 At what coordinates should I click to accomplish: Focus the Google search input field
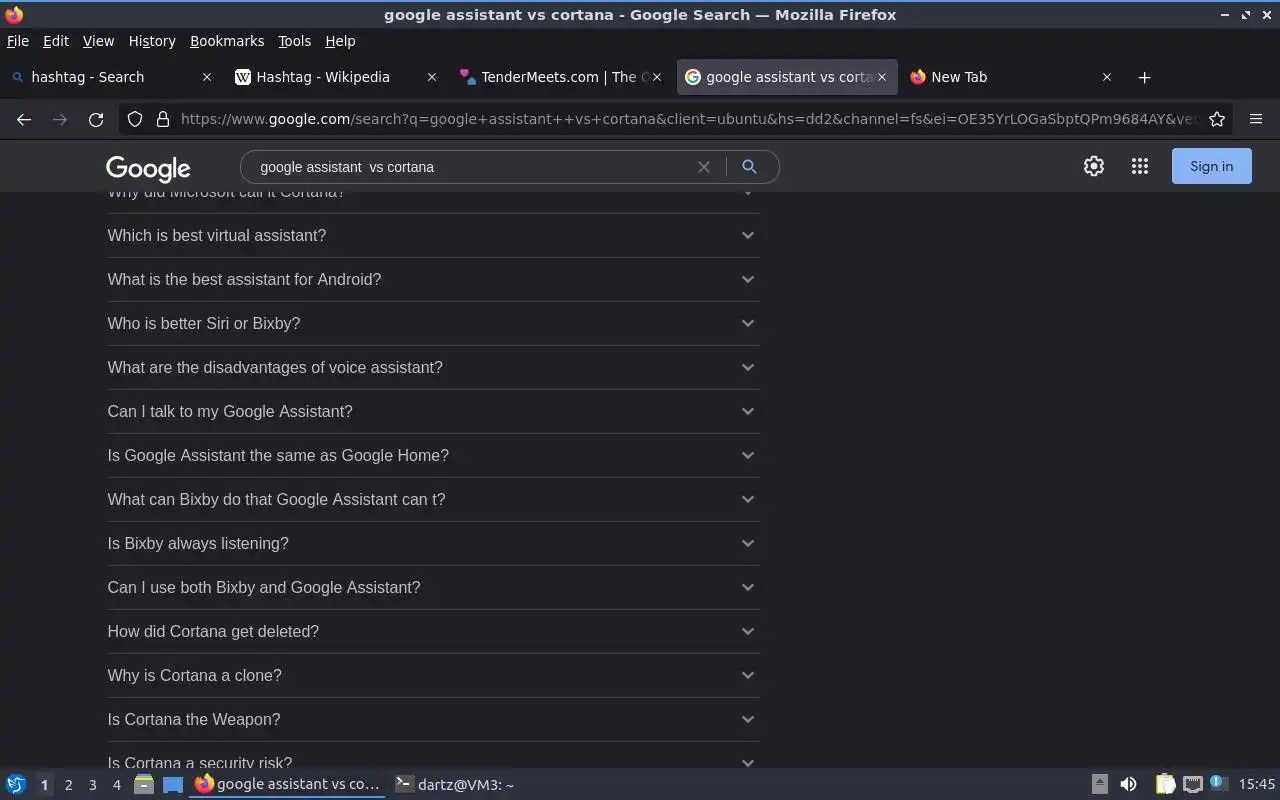(475, 167)
